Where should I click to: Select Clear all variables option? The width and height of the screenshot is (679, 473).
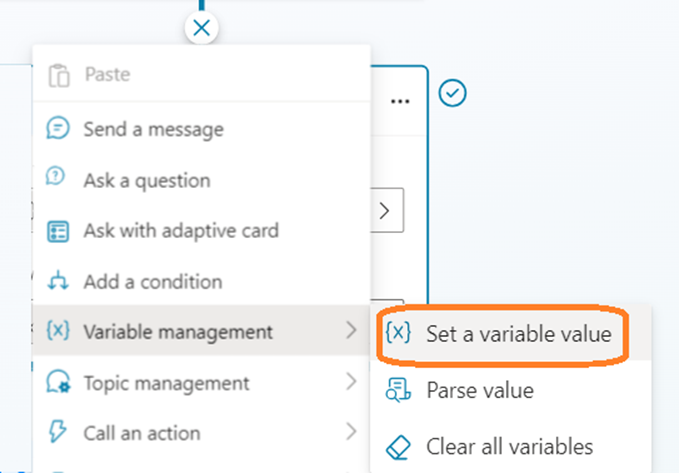509,446
